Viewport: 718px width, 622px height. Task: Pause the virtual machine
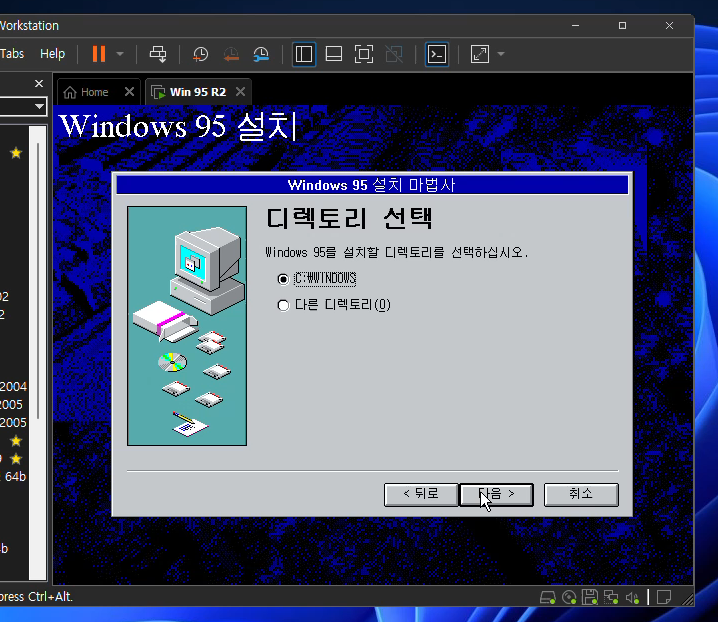click(99, 54)
